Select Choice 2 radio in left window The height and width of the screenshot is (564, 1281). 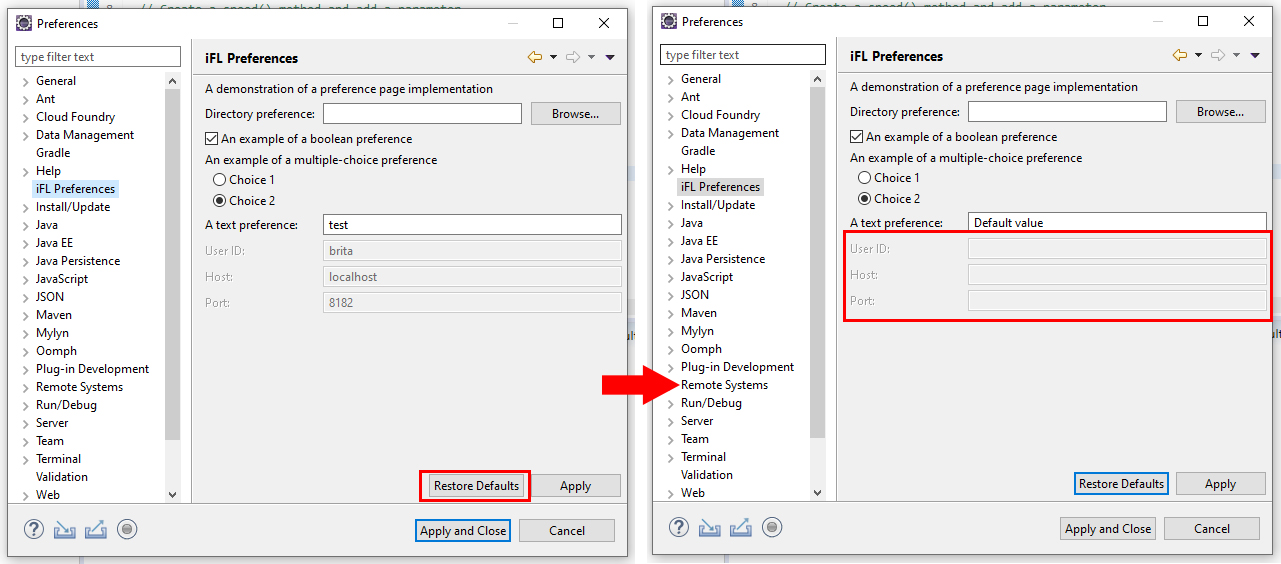pos(220,201)
